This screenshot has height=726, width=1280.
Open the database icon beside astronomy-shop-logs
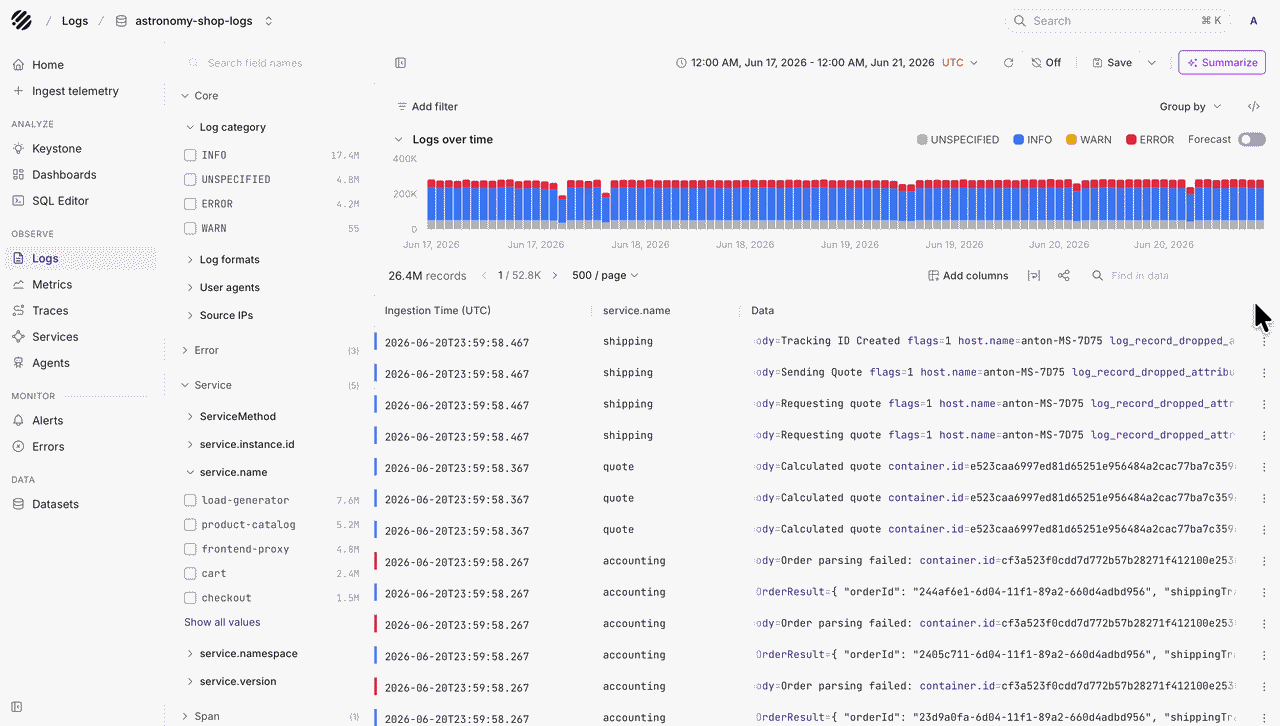pyautogui.click(x=121, y=21)
